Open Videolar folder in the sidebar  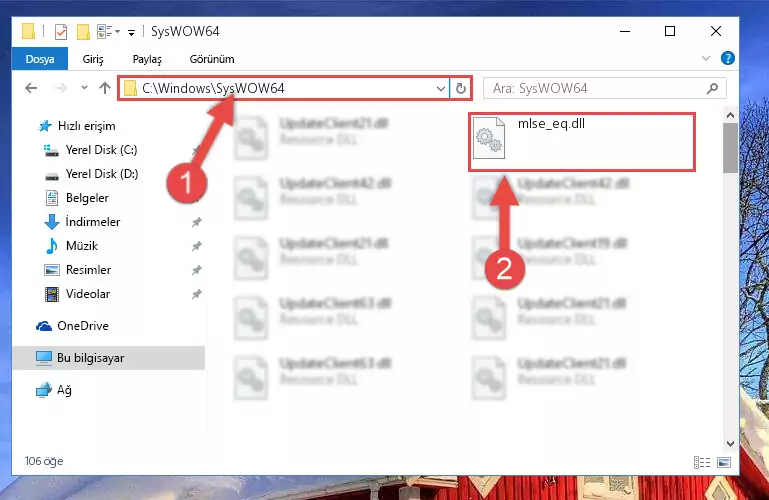(88, 294)
